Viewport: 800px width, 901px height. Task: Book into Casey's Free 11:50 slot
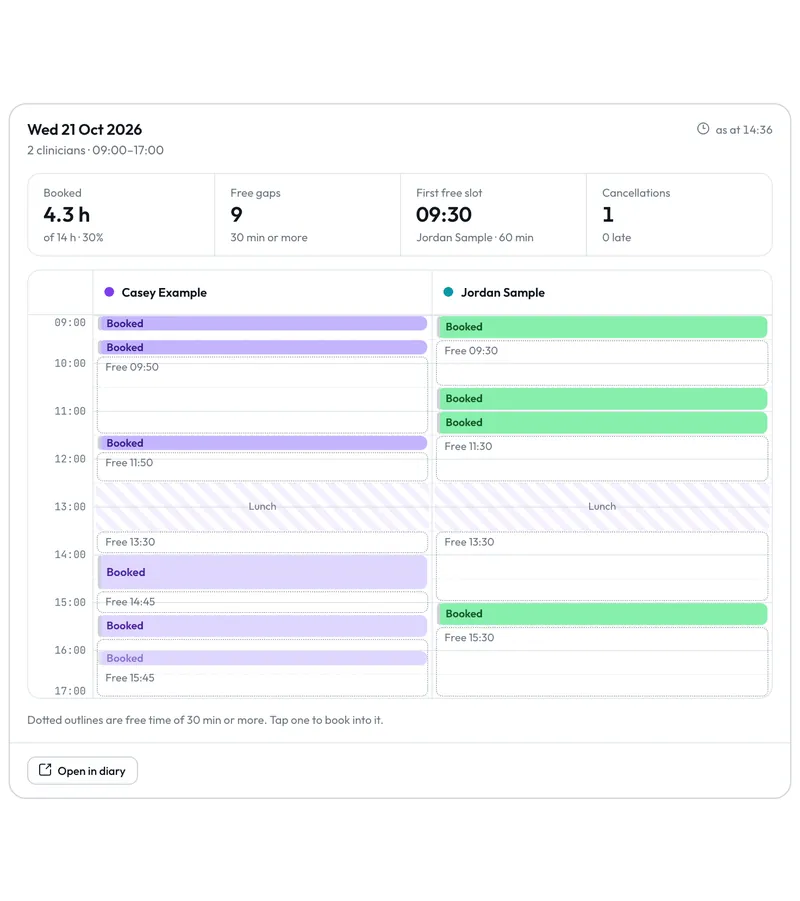(263, 467)
